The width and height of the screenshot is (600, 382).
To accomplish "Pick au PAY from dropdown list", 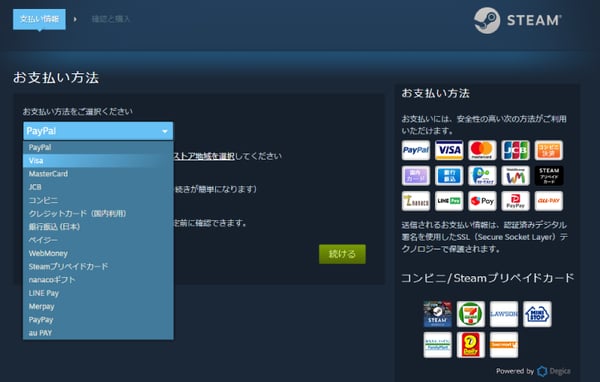I will [98, 333].
